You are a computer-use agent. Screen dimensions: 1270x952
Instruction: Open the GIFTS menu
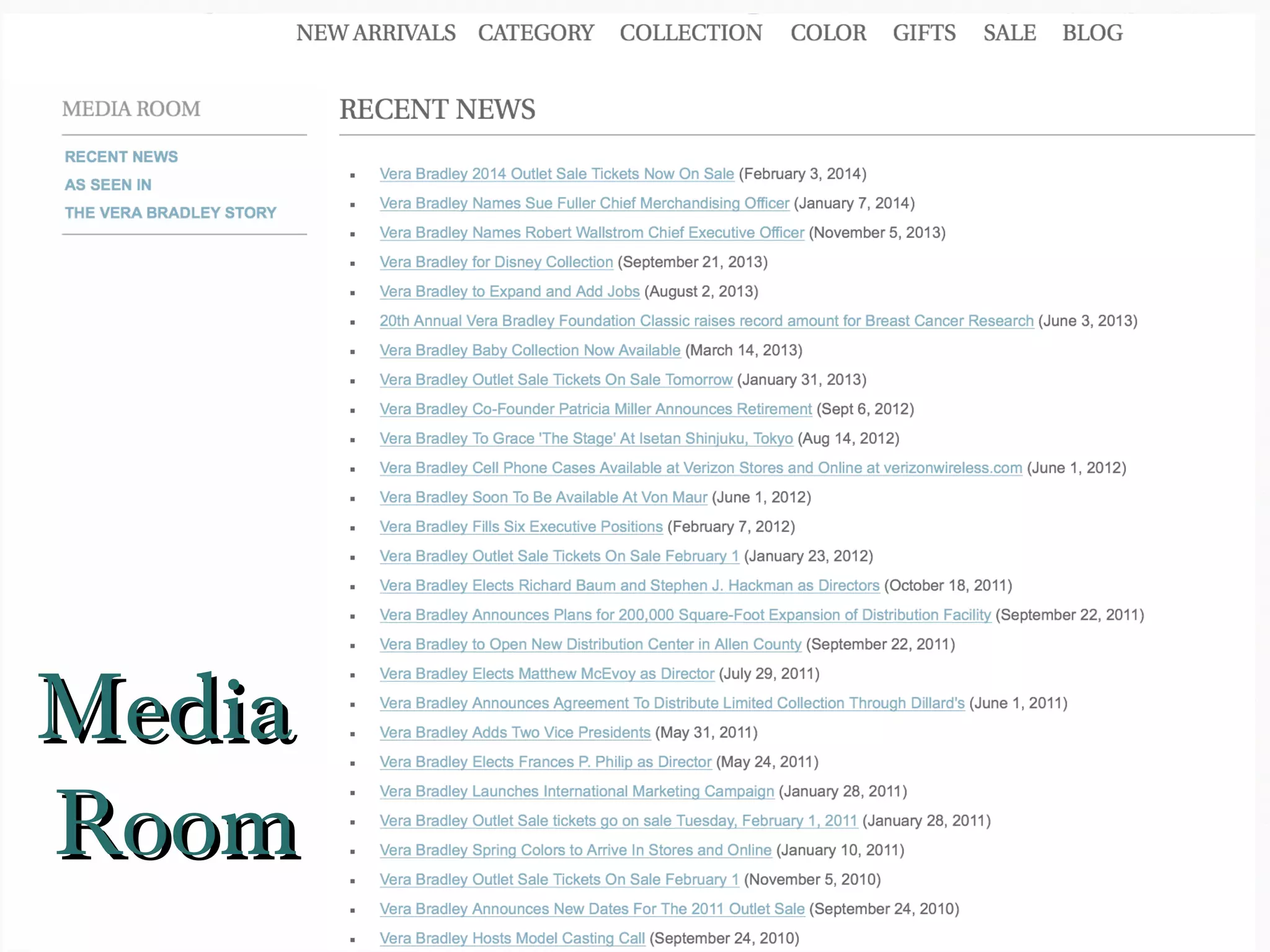924,33
